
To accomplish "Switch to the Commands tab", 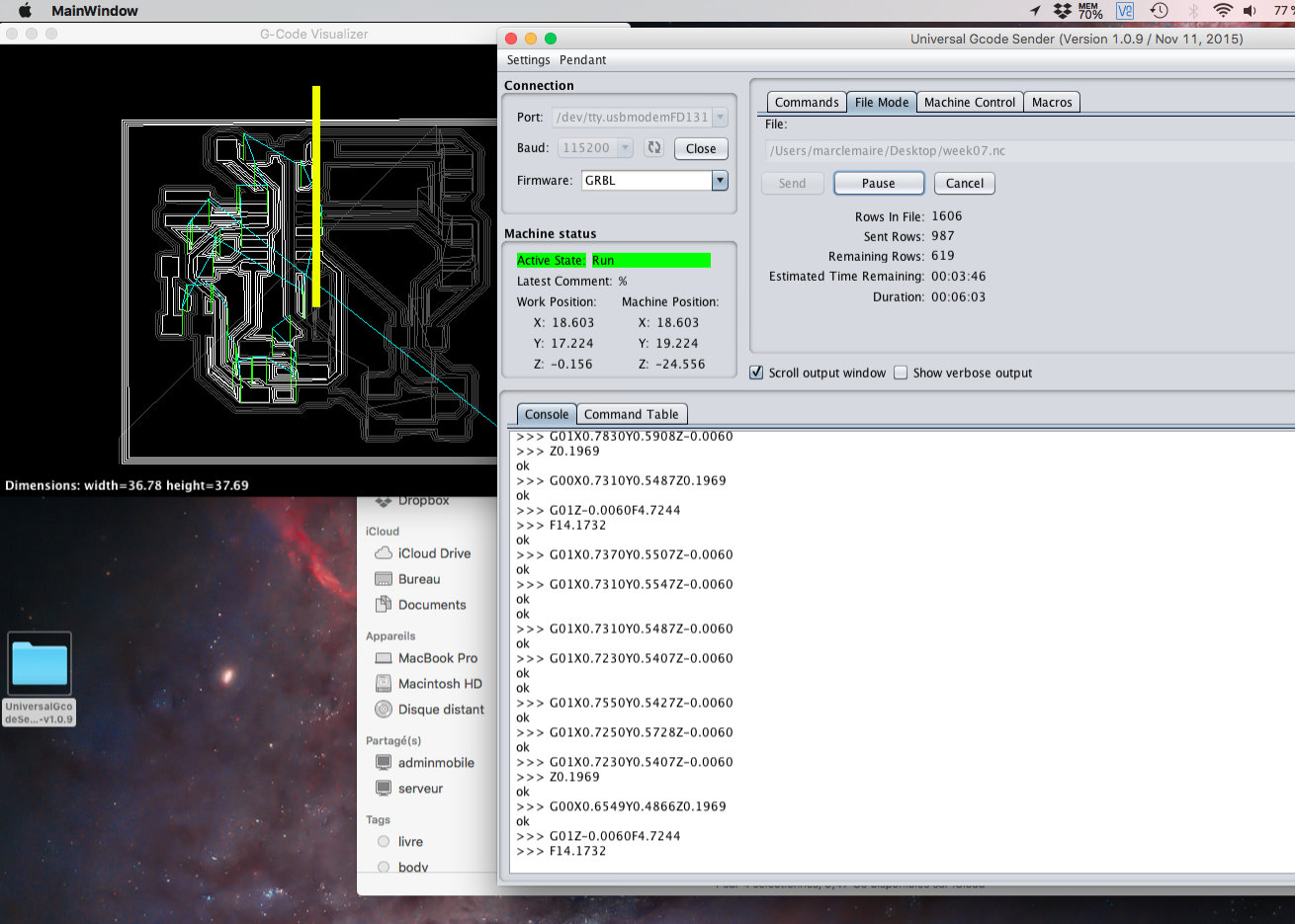I will point(807,102).
